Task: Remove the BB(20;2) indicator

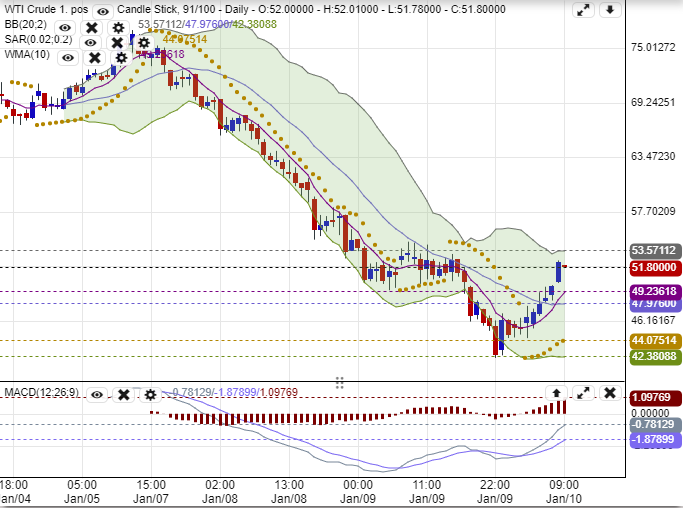Action: tap(92, 27)
